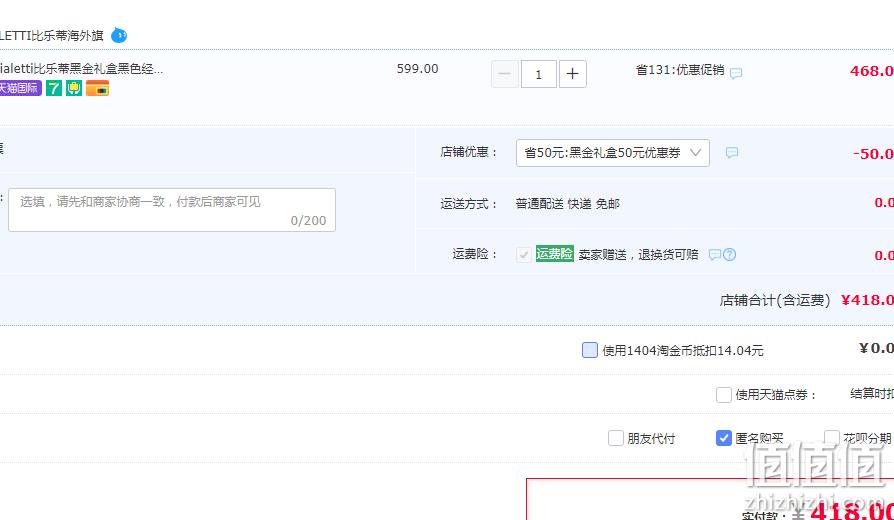Check the 使用天猫点券 checkbox
The width and height of the screenshot is (894, 520).
[724, 395]
